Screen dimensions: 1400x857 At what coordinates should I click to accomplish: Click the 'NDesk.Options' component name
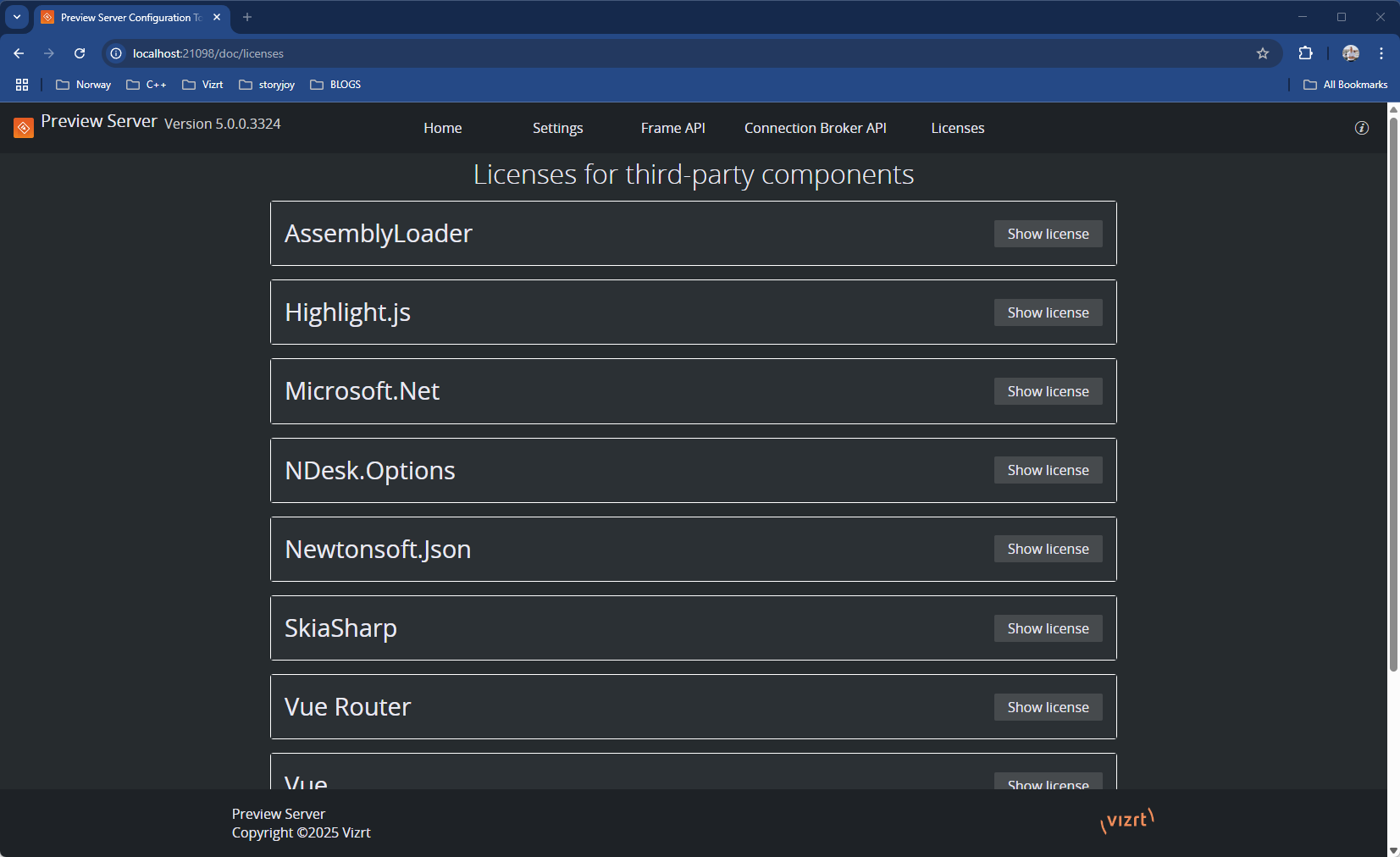(x=370, y=470)
